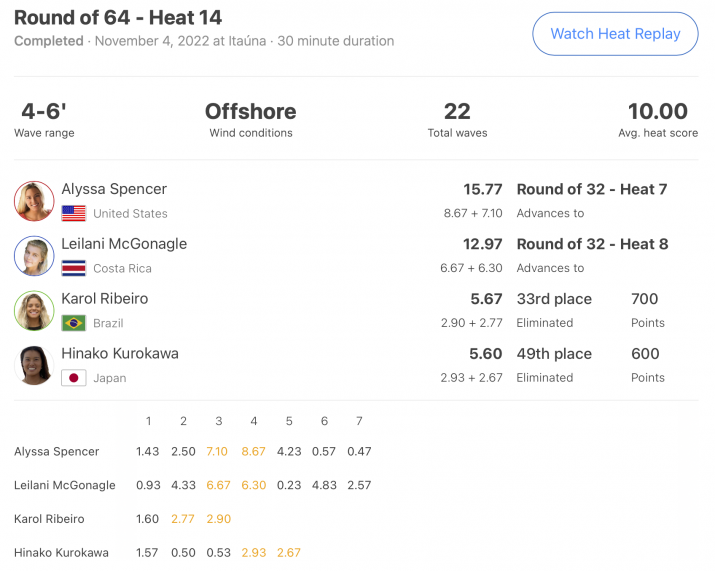Open Leilani McGonagle's profile photo
Screen dimensions: 715x571
(x=34, y=255)
